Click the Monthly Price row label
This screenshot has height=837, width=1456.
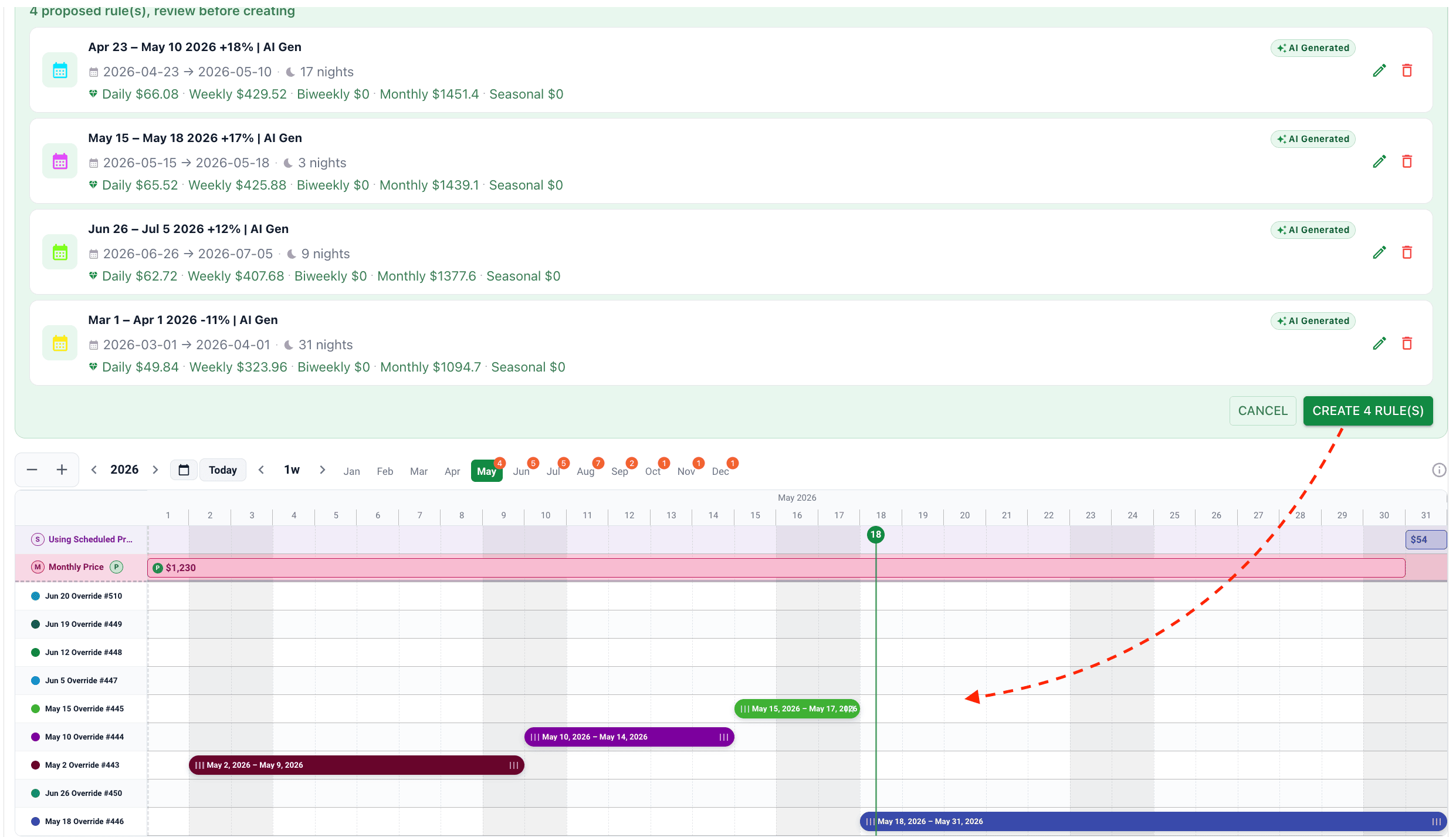coord(76,567)
